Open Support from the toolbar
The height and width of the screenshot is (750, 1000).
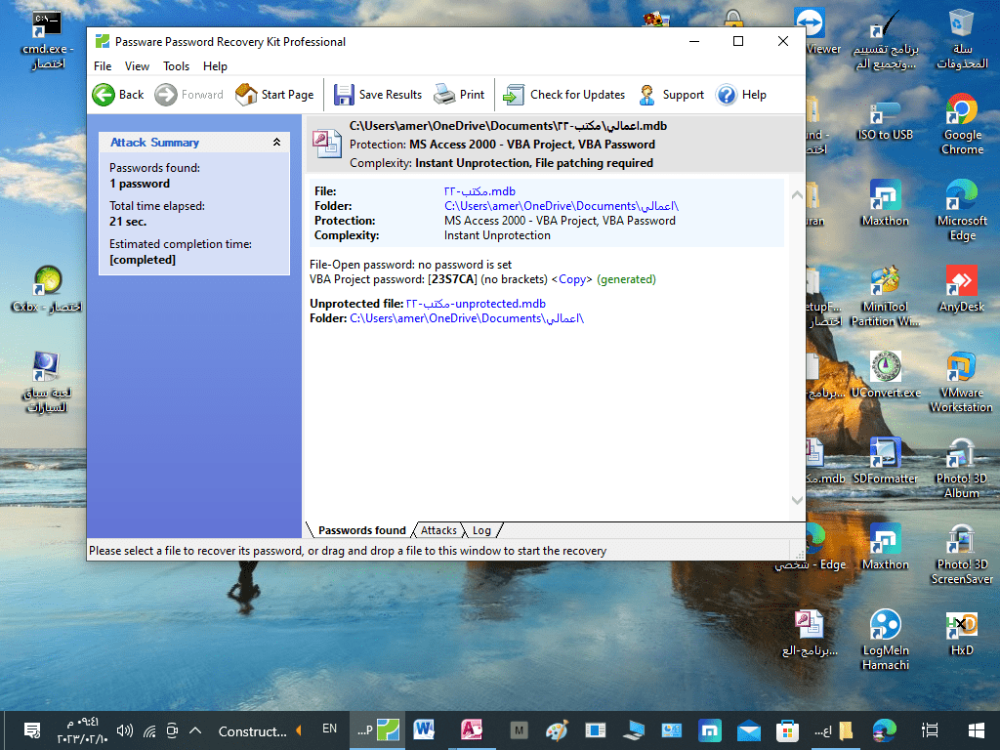pos(671,95)
